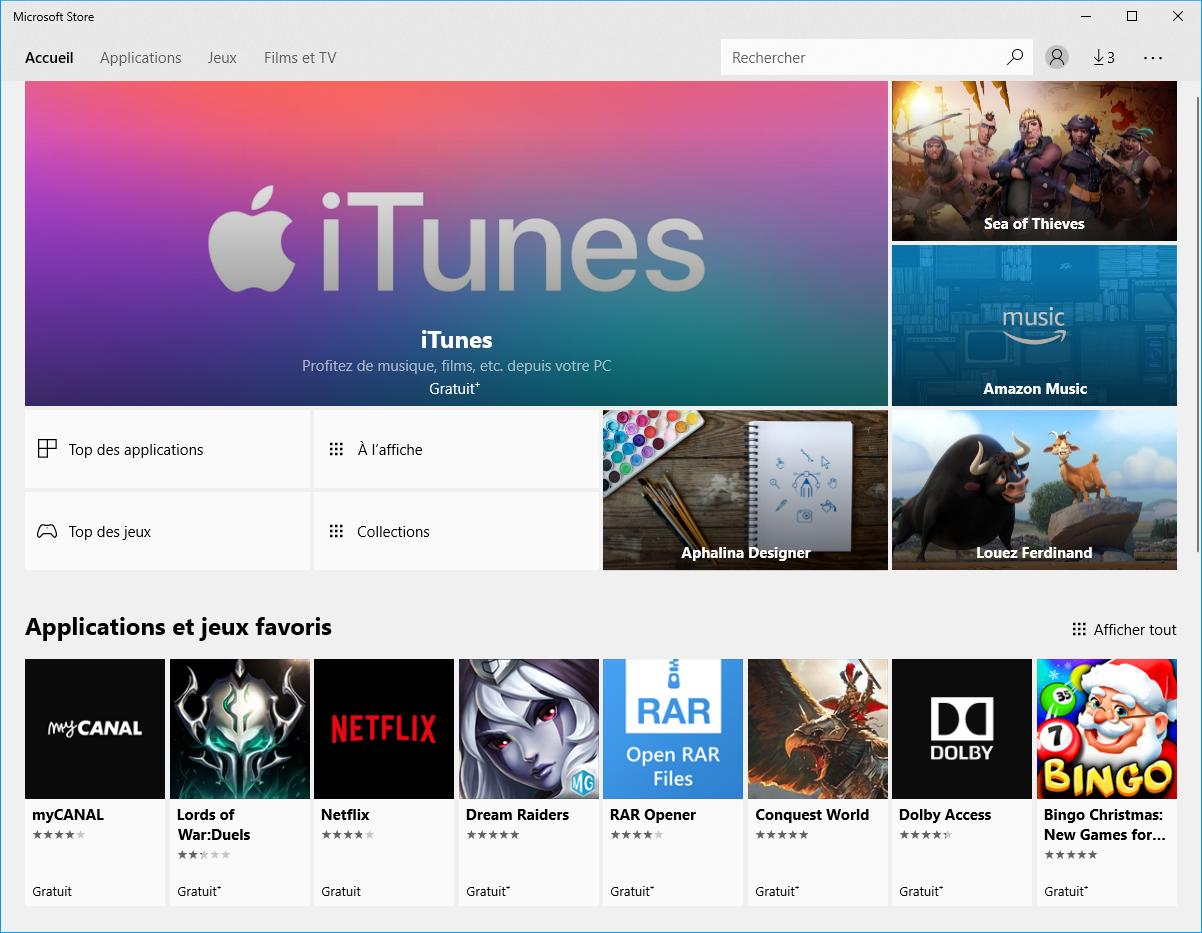
Task: Open the Dream Raiders artwork
Action: click(529, 729)
